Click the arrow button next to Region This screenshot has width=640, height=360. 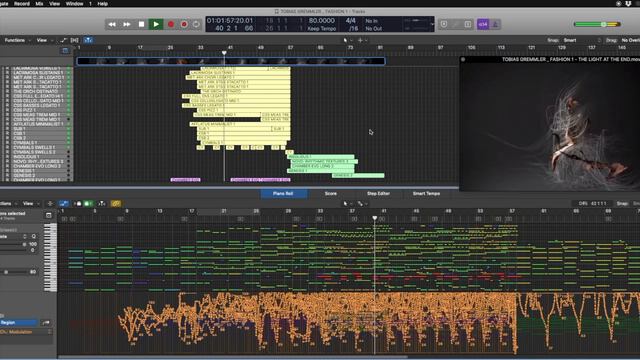(46, 322)
